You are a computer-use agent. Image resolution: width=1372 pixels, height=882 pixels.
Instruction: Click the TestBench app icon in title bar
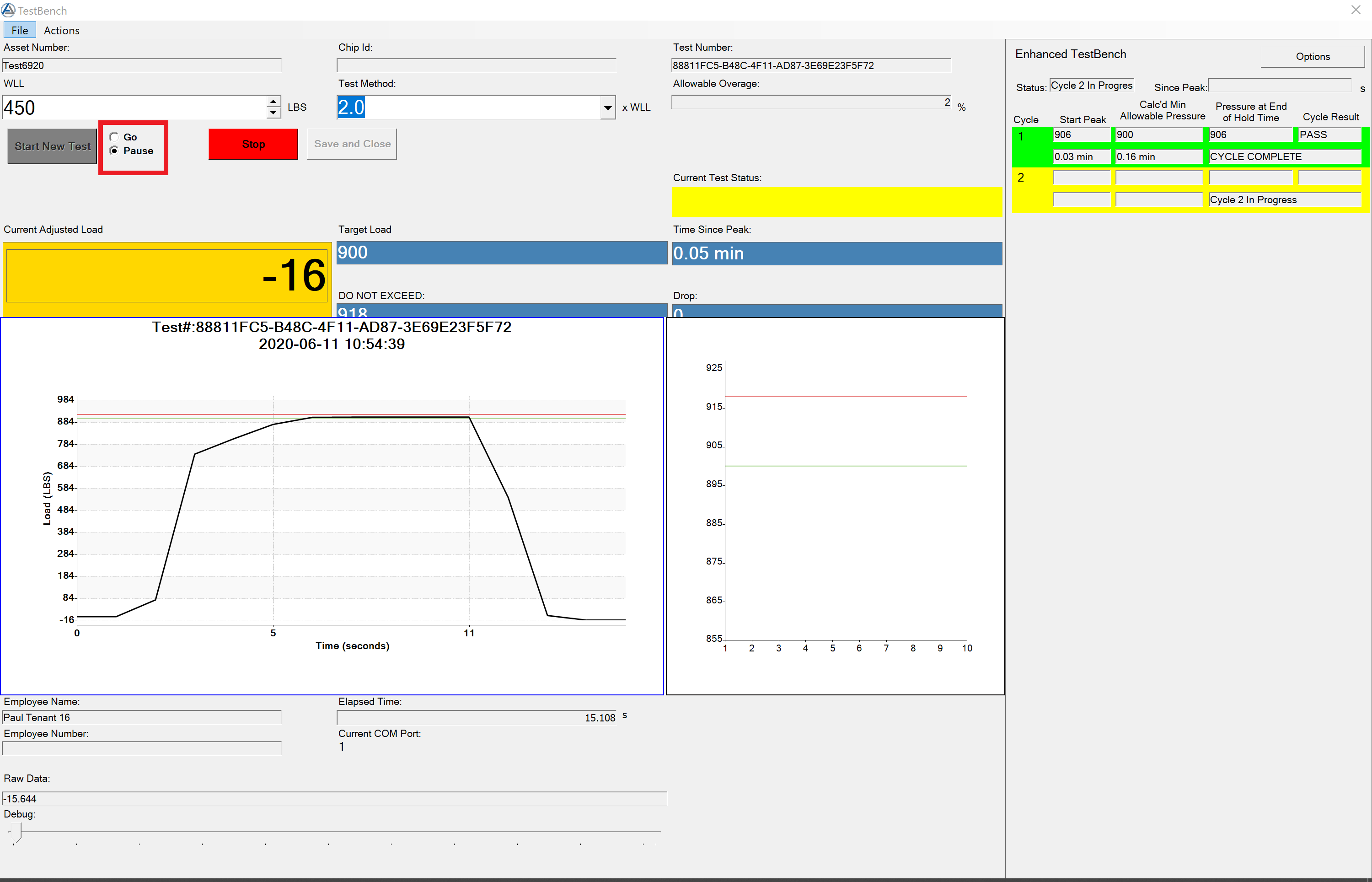(8, 10)
